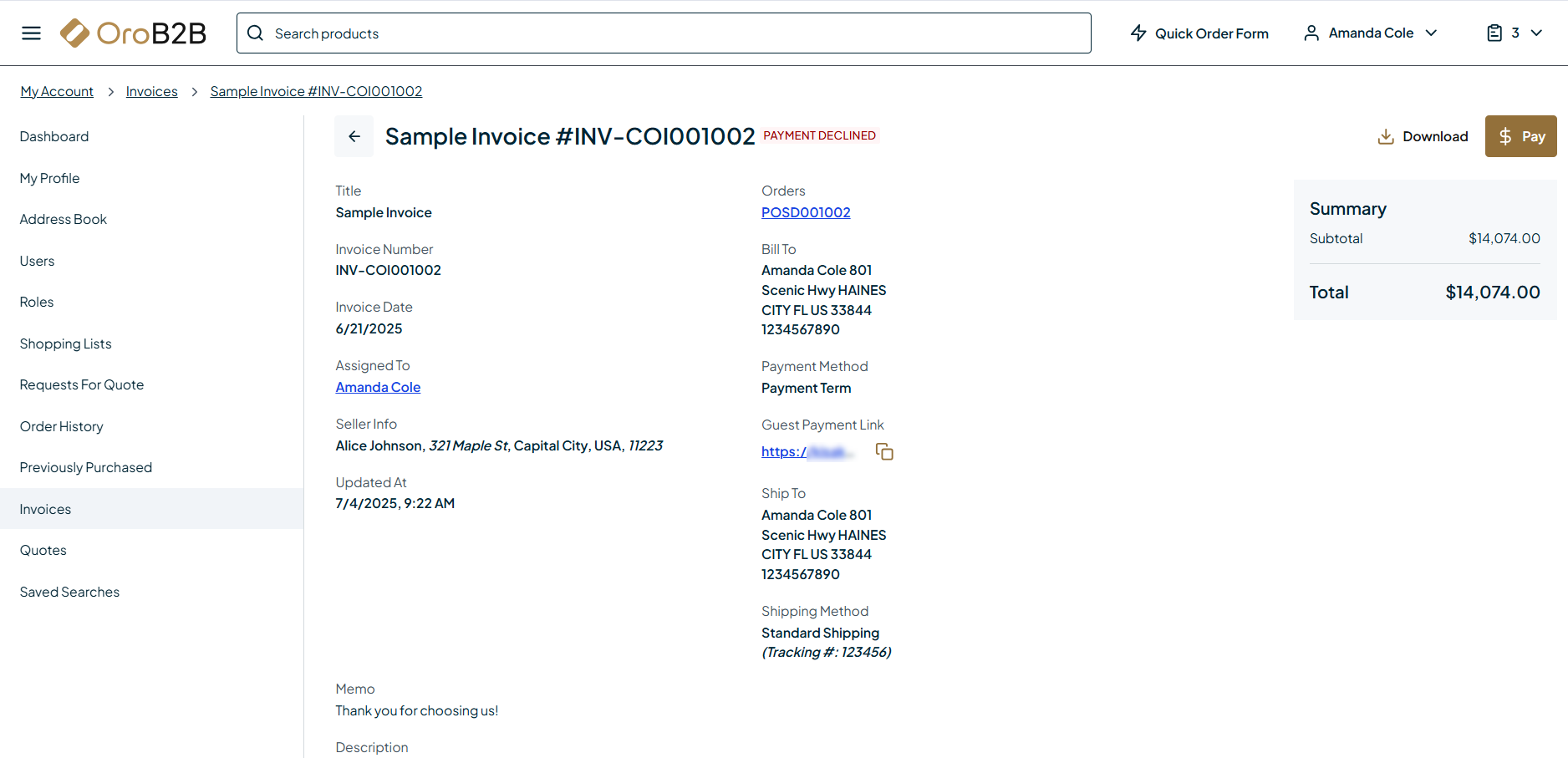Open Shopping Lists in the sidebar

point(66,343)
